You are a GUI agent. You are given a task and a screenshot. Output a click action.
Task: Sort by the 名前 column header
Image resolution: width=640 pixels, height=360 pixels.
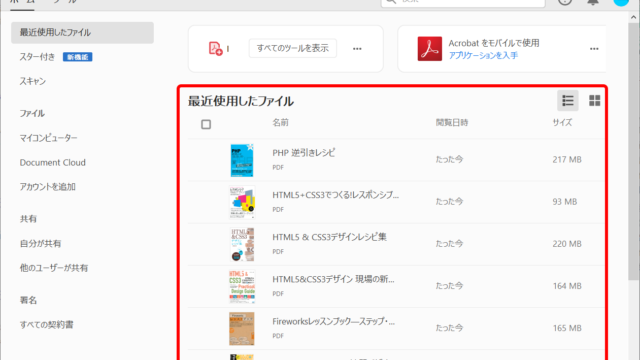click(280, 122)
